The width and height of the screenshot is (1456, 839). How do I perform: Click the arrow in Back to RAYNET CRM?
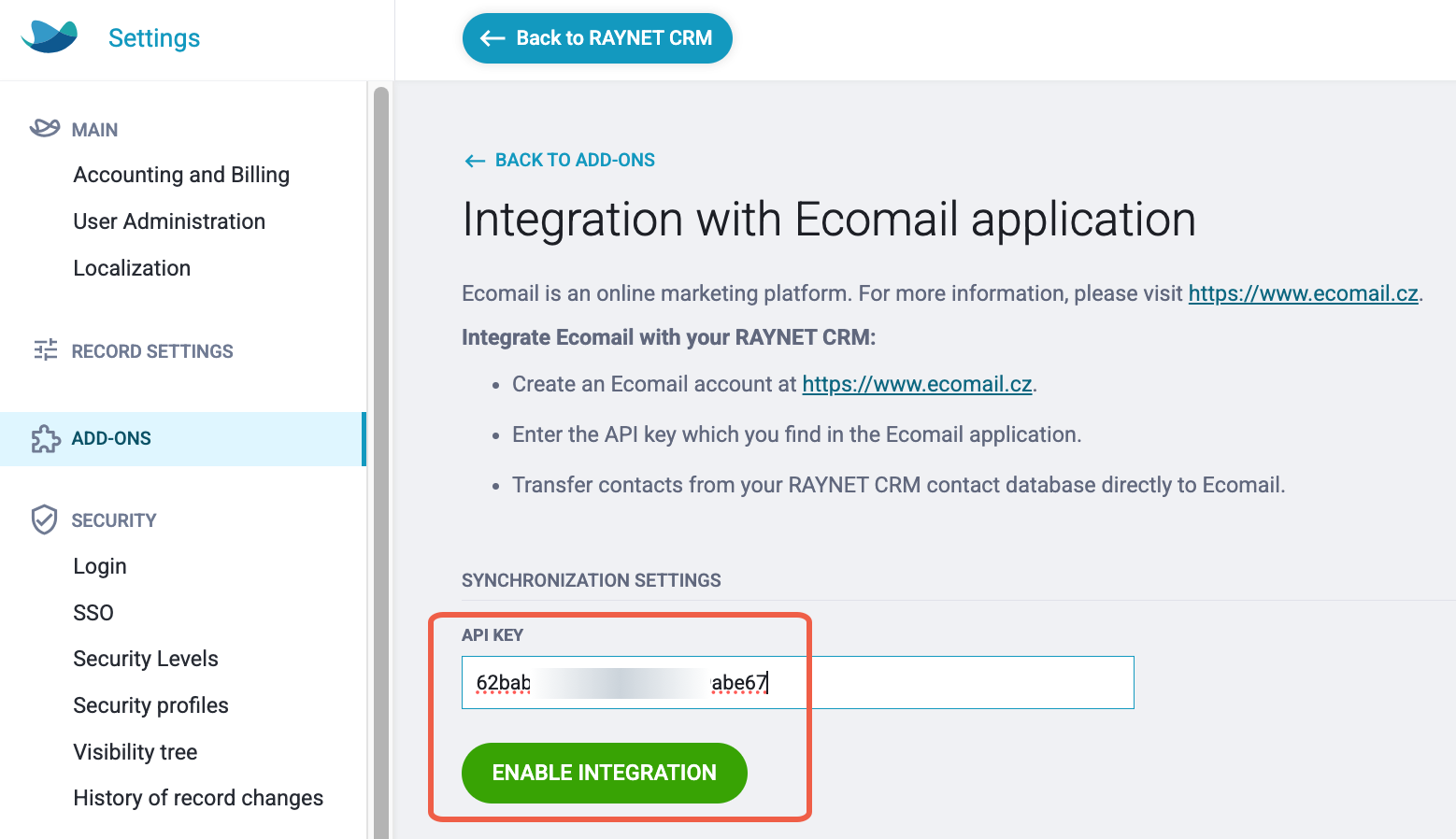pyautogui.click(x=492, y=38)
